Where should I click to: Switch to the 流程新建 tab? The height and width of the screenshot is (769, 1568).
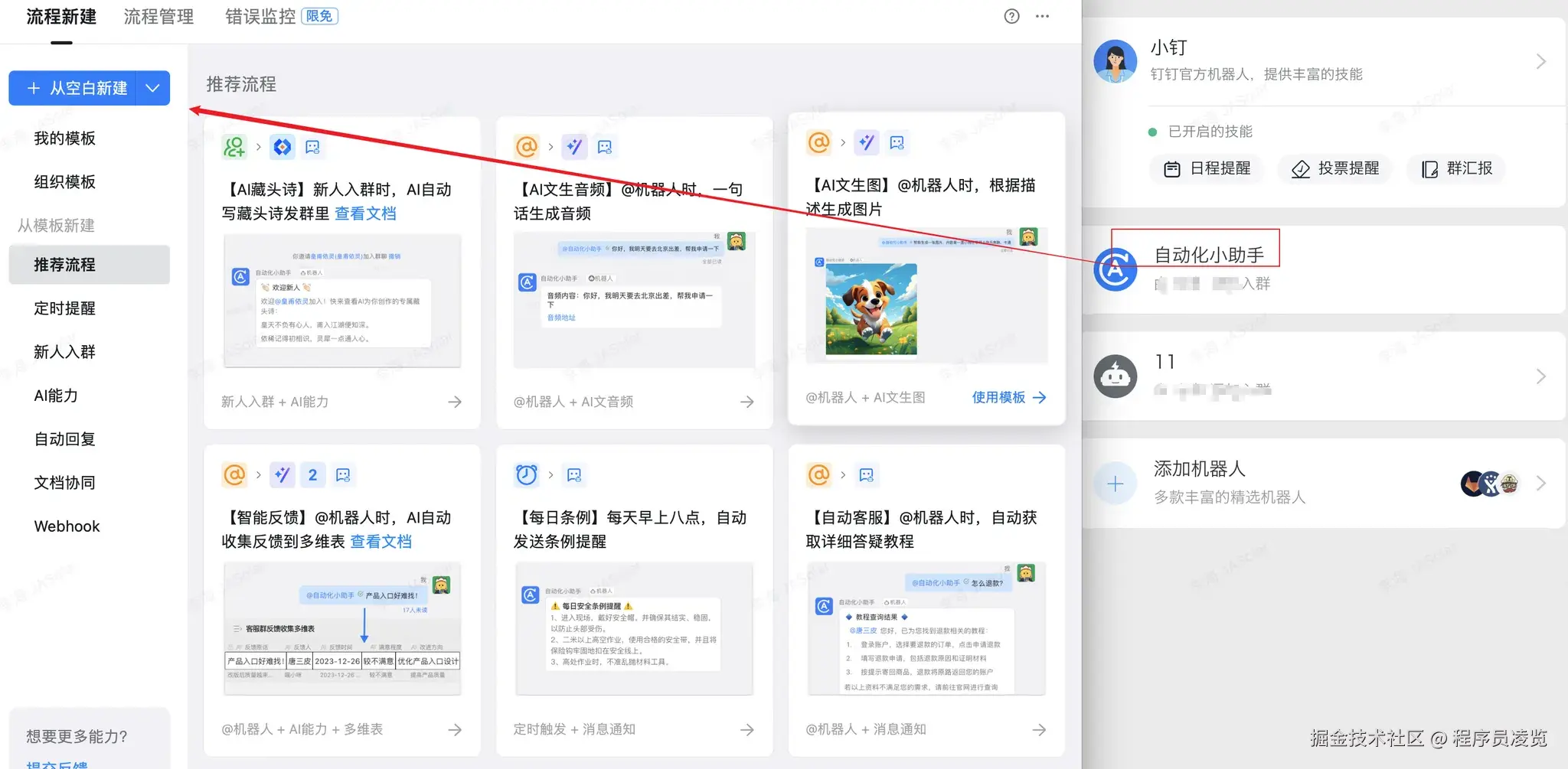tap(61, 17)
